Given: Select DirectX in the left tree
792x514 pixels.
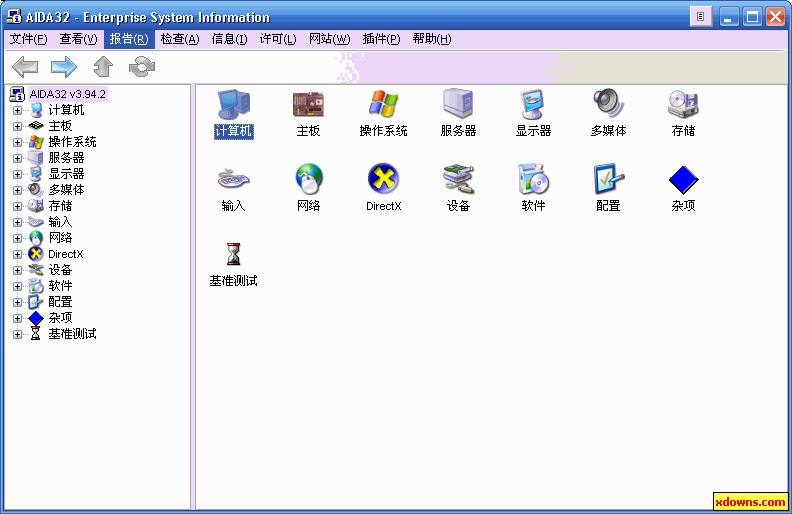Looking at the screenshot, I should point(66,254).
